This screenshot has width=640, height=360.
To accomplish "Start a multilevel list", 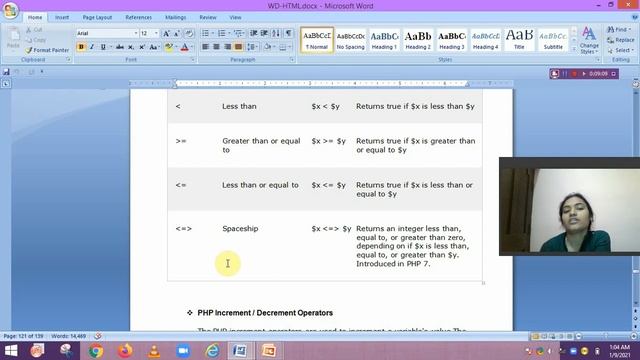I will pyautogui.click(x=238, y=33).
